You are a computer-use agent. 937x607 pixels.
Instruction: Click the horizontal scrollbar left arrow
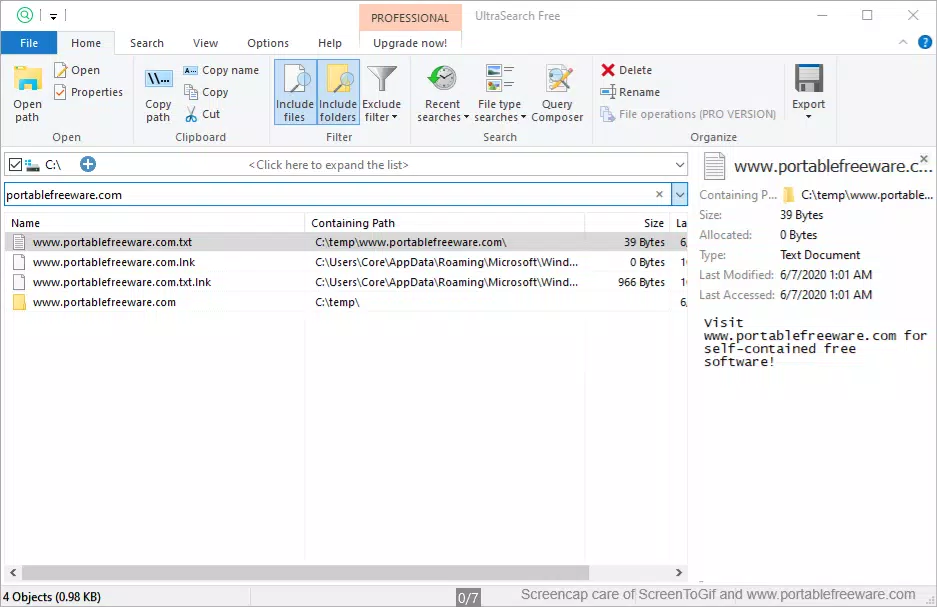click(13, 572)
